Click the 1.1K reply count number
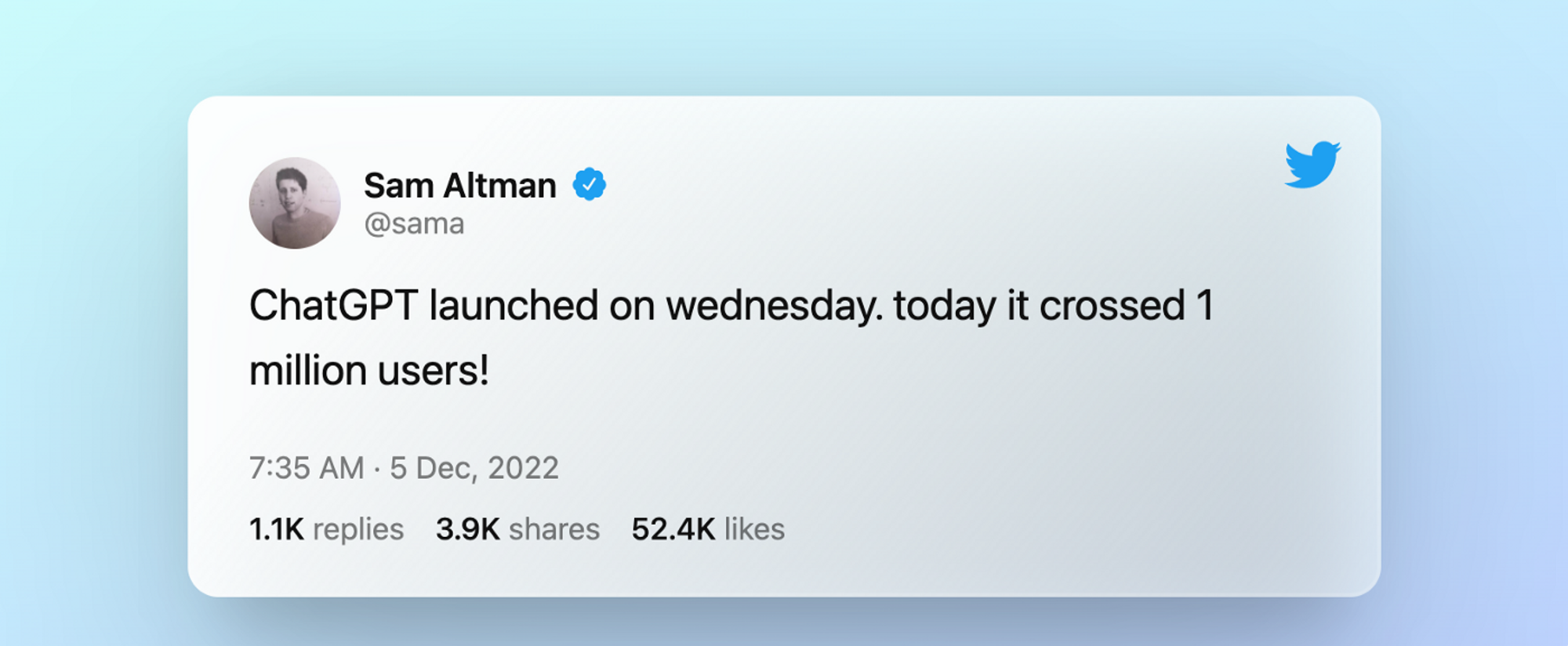The height and width of the screenshot is (646, 1568). tap(276, 529)
